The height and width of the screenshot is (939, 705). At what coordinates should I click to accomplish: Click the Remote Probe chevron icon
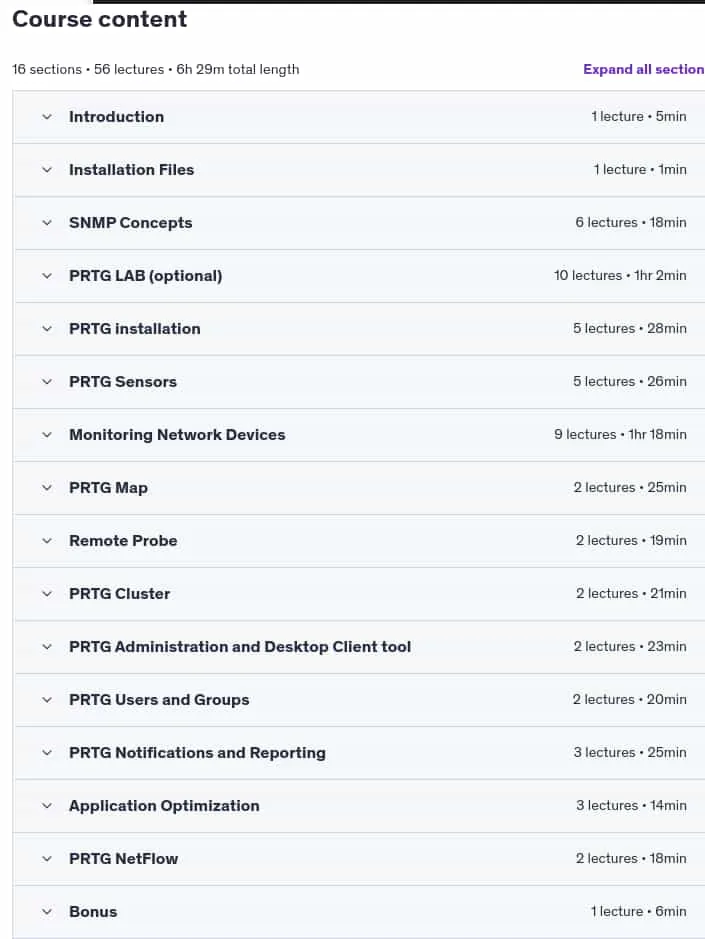click(x=47, y=541)
